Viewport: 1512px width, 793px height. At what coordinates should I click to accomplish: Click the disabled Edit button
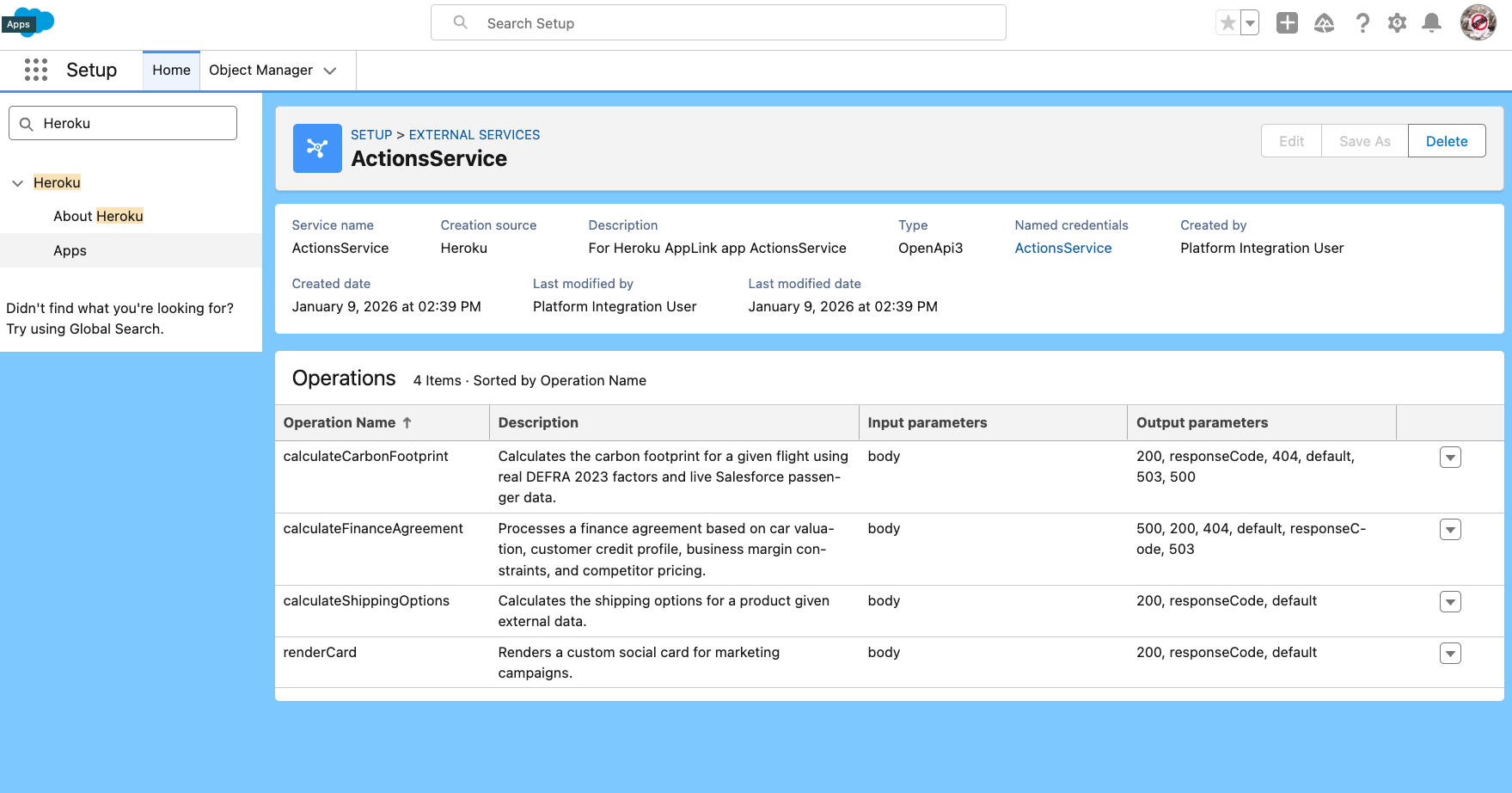(1291, 141)
